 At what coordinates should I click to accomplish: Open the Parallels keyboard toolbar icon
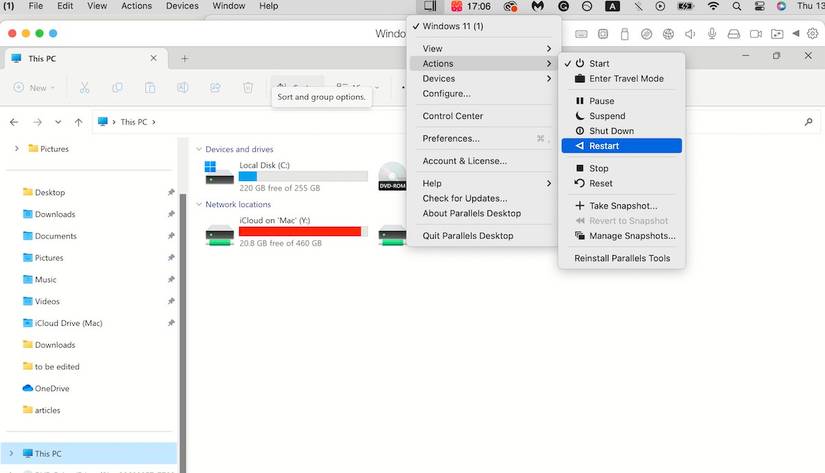(x=581, y=34)
